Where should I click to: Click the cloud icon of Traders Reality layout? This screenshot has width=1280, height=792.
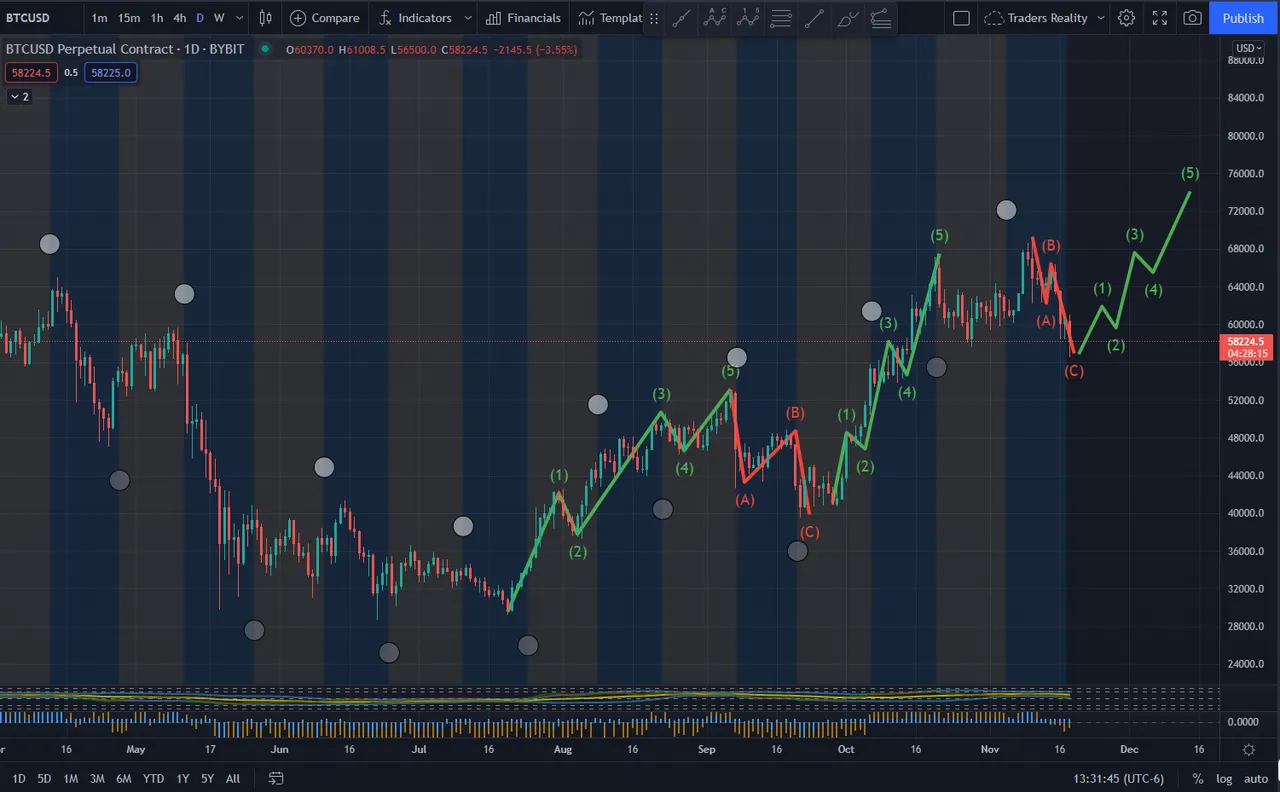tap(992, 18)
